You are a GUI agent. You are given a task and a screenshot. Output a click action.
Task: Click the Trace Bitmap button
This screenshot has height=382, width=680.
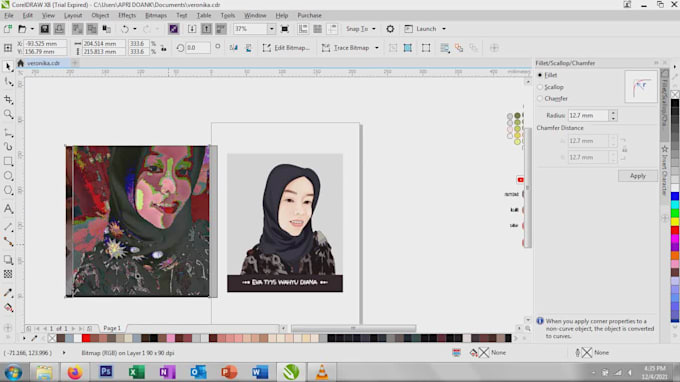tap(346, 48)
